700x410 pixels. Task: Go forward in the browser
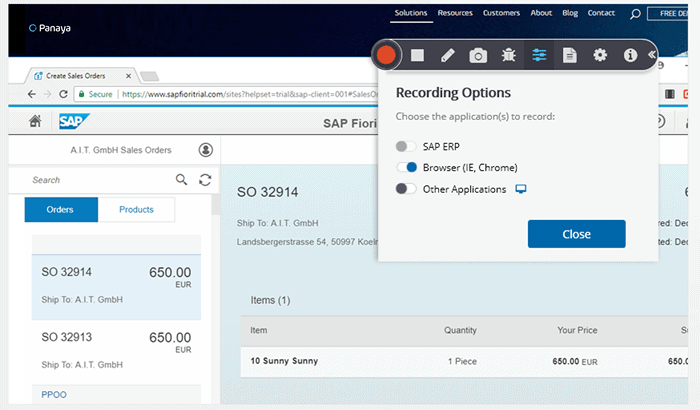[x=47, y=94]
